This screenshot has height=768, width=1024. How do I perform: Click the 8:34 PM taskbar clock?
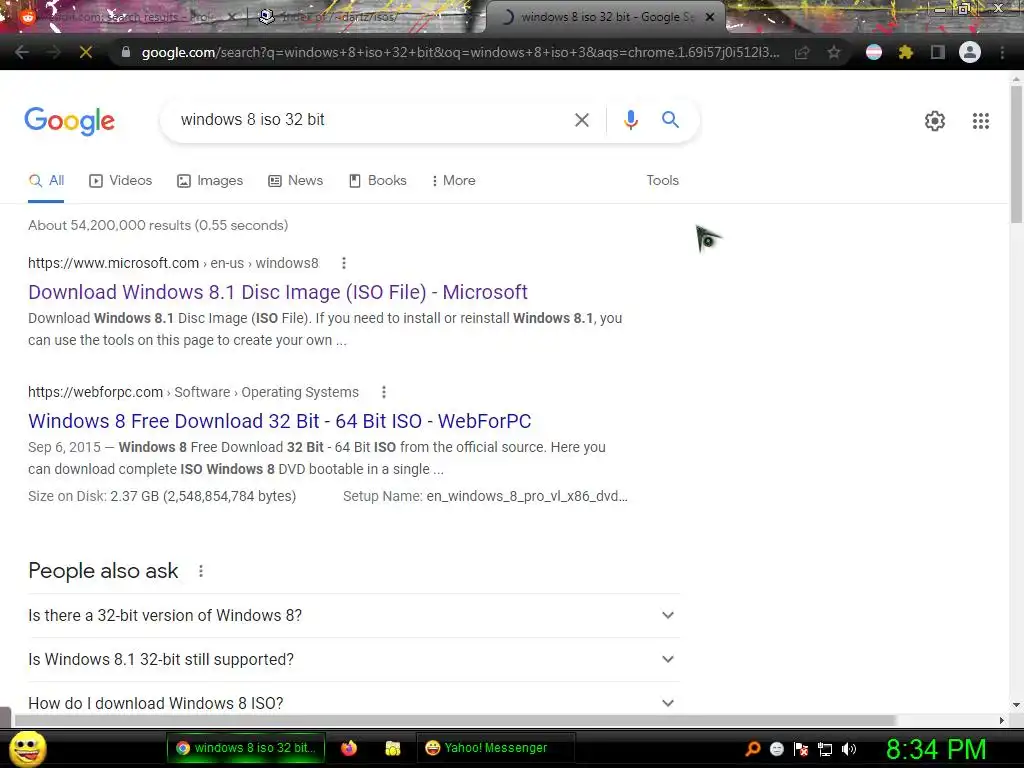pos(936,749)
